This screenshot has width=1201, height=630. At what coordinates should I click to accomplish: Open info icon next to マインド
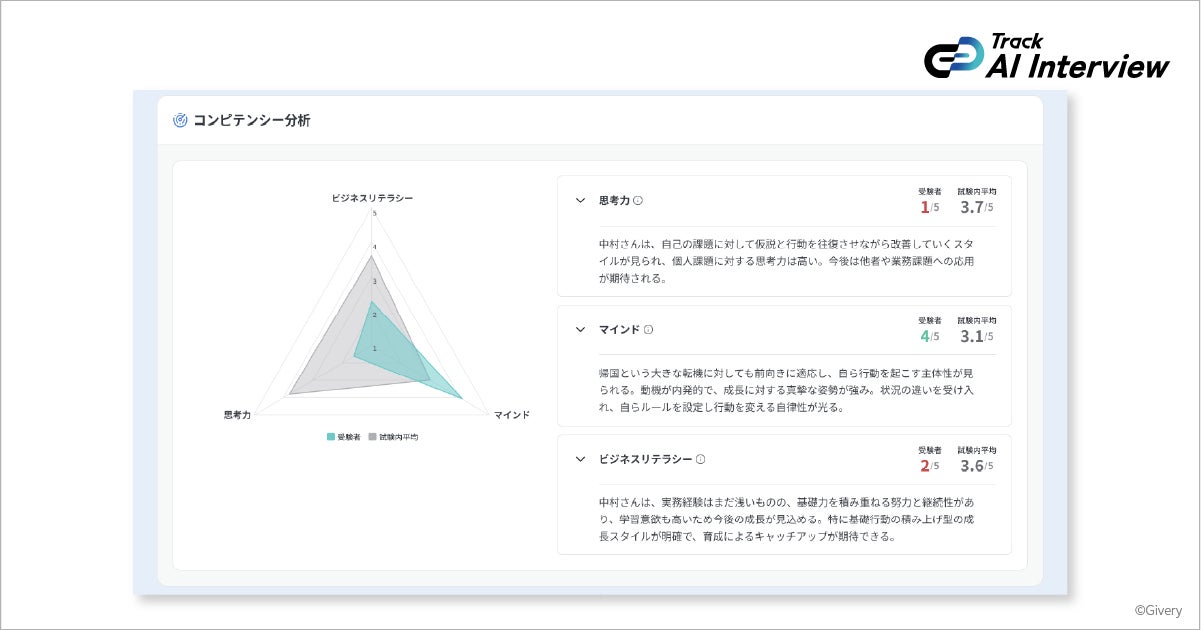[648, 329]
